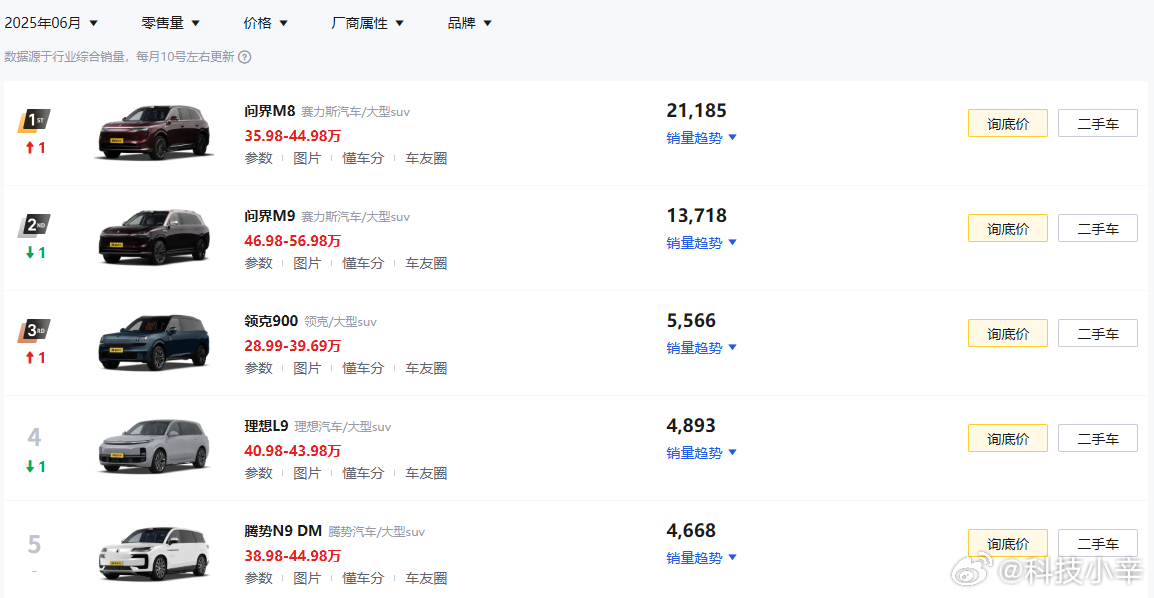Screen dimensions: 1154x598
Task: Click sales figure 21,185
Action: pos(696,111)
